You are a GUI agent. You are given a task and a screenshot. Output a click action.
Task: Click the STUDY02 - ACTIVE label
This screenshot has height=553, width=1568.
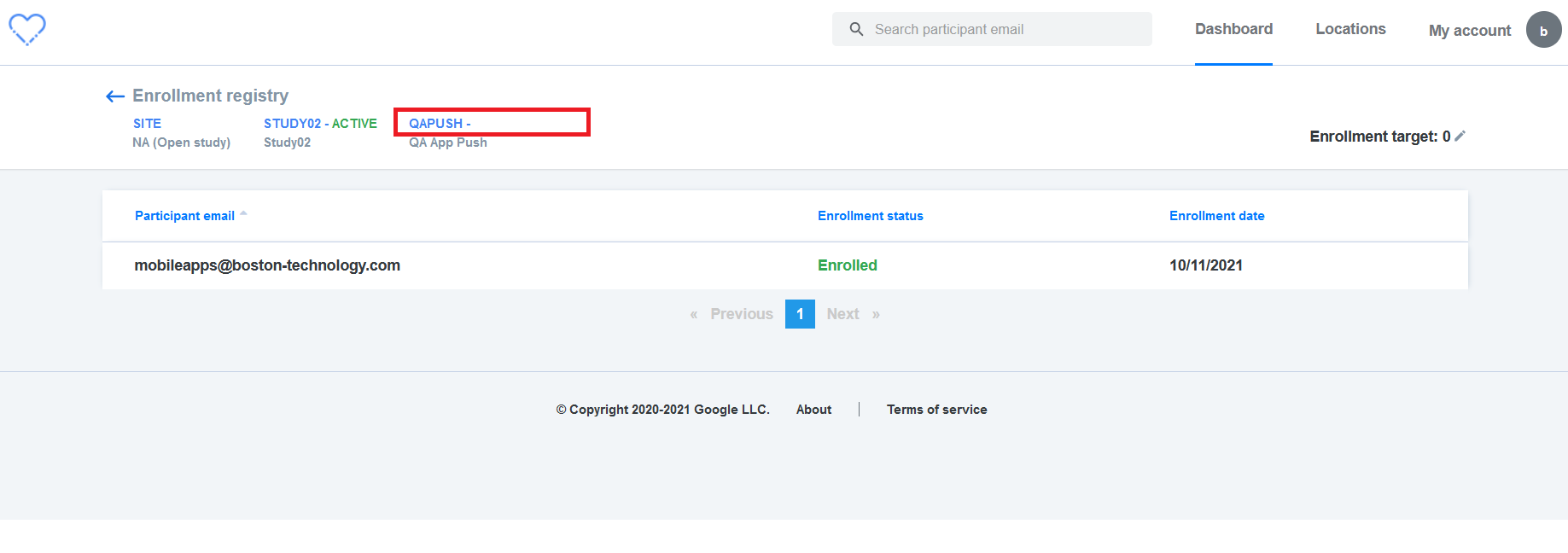[320, 124]
